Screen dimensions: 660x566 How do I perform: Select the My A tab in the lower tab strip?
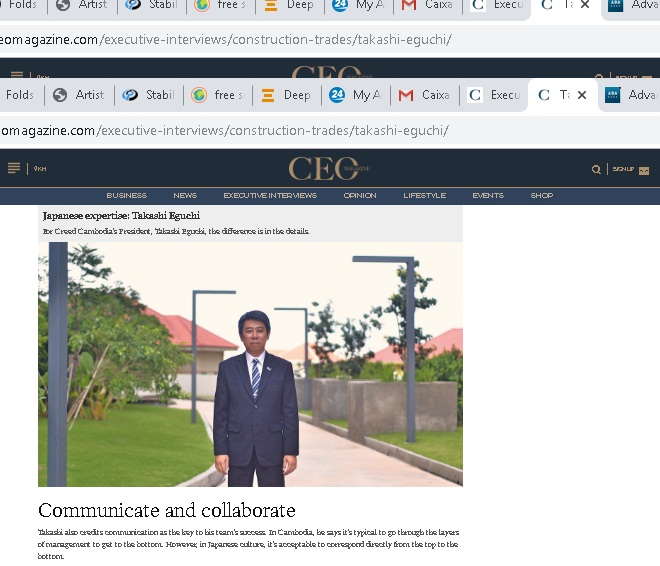point(355,95)
